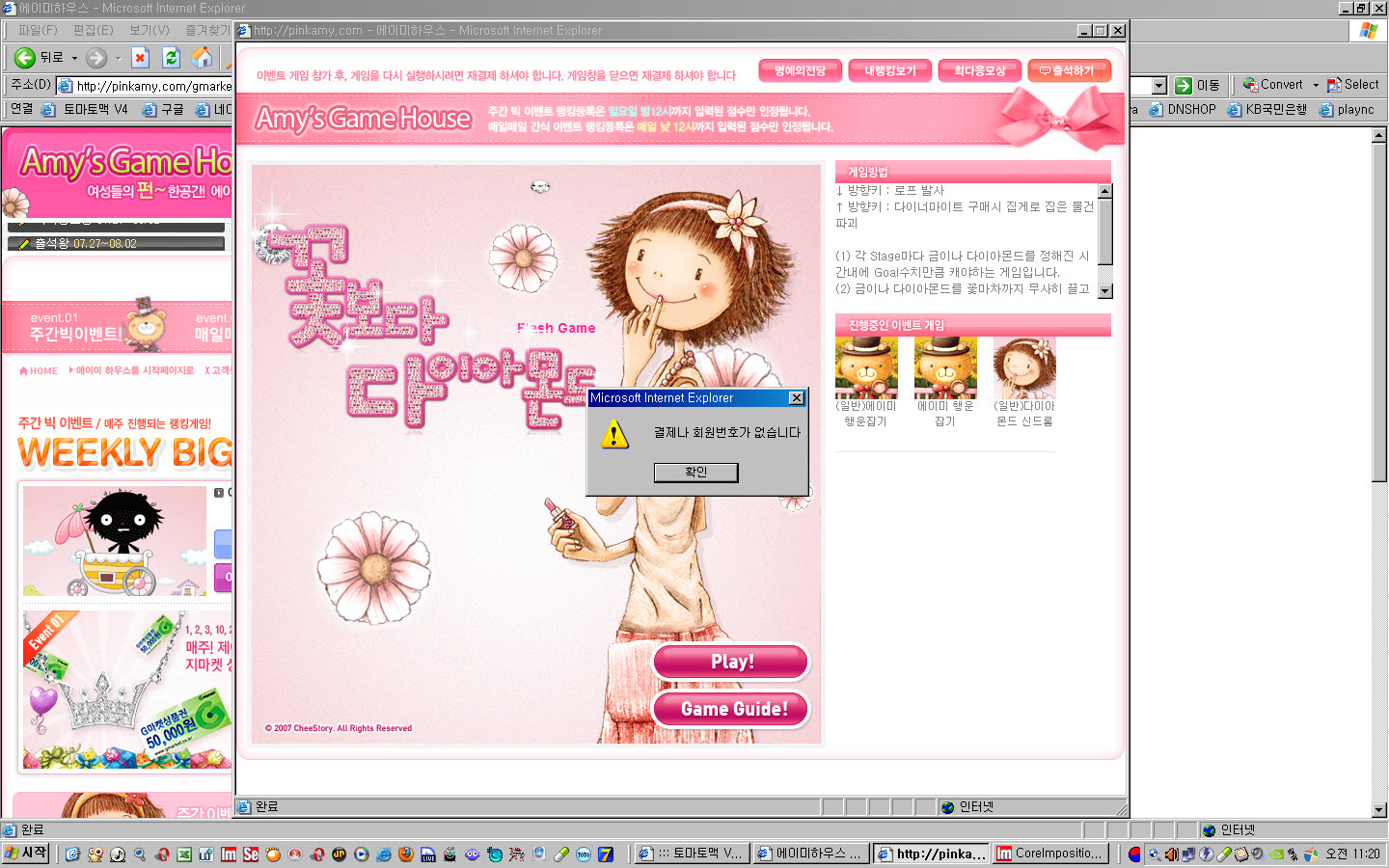Viewport: 1389px width, 868px height.
Task: Click the IE Back arrow icon
Action: pos(25,58)
